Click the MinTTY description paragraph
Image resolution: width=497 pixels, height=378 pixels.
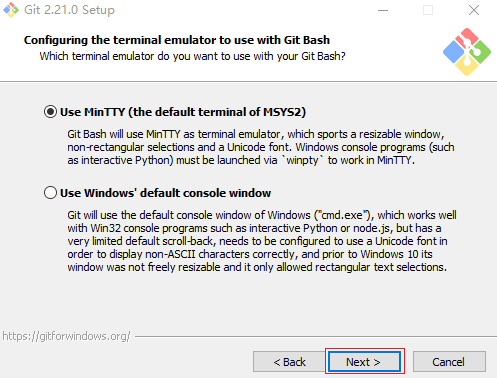pyautogui.click(x=261, y=147)
